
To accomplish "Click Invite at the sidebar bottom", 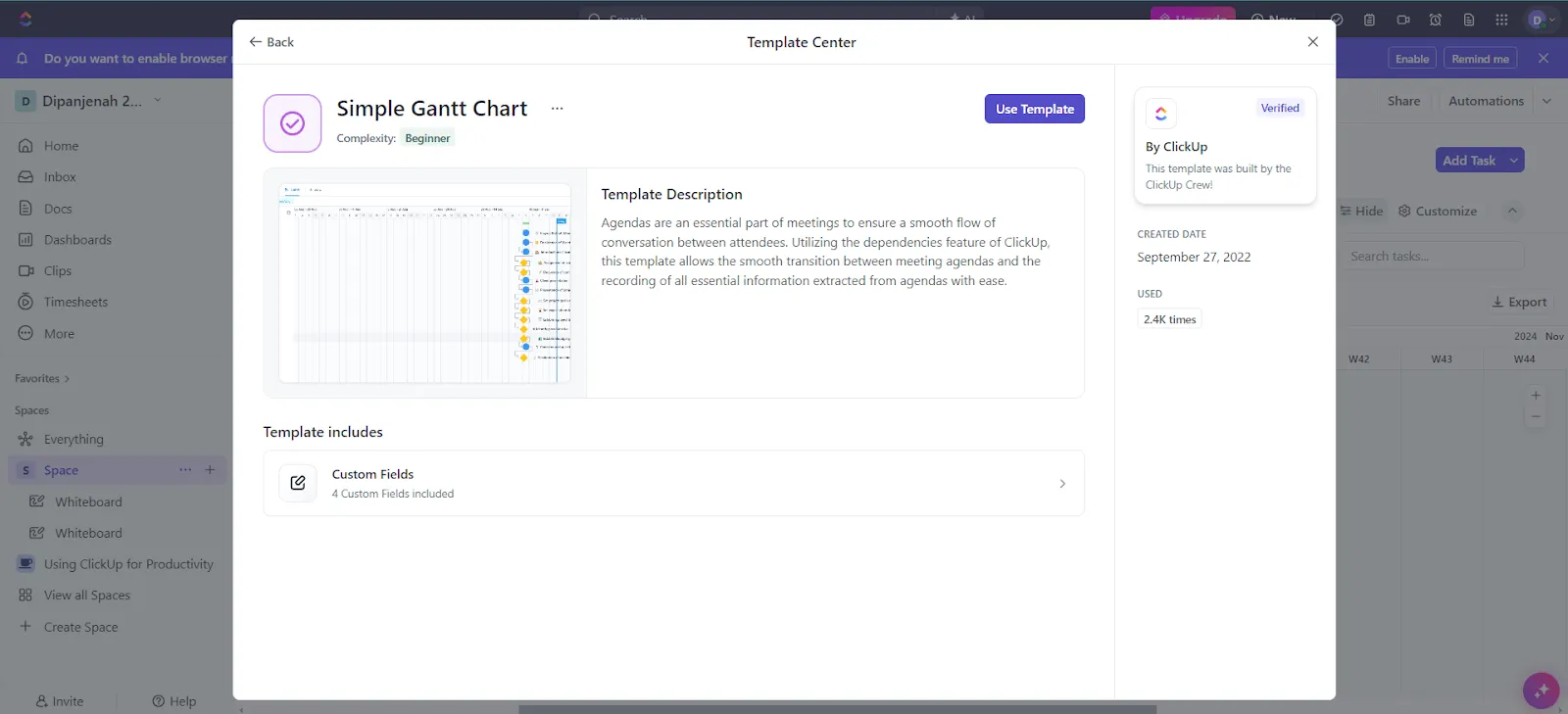I will pyautogui.click(x=60, y=701).
